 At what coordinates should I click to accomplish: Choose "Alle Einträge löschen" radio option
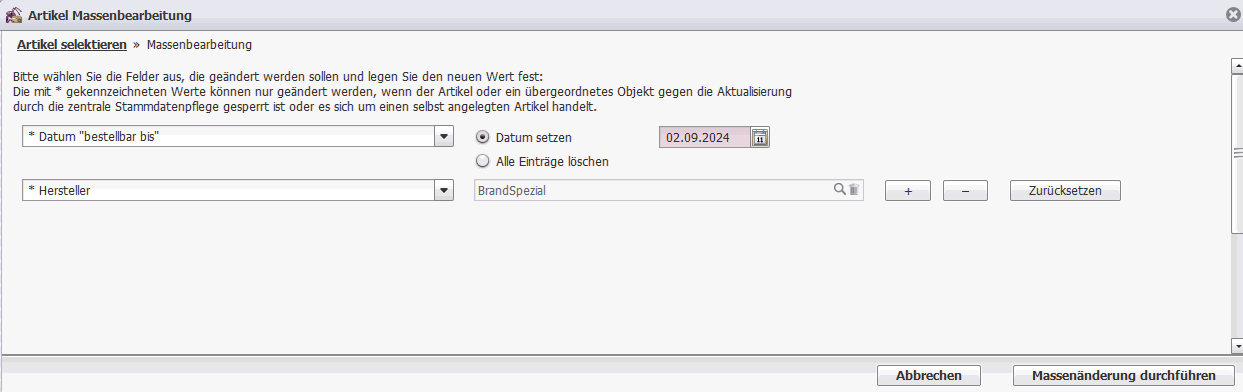pos(482,161)
